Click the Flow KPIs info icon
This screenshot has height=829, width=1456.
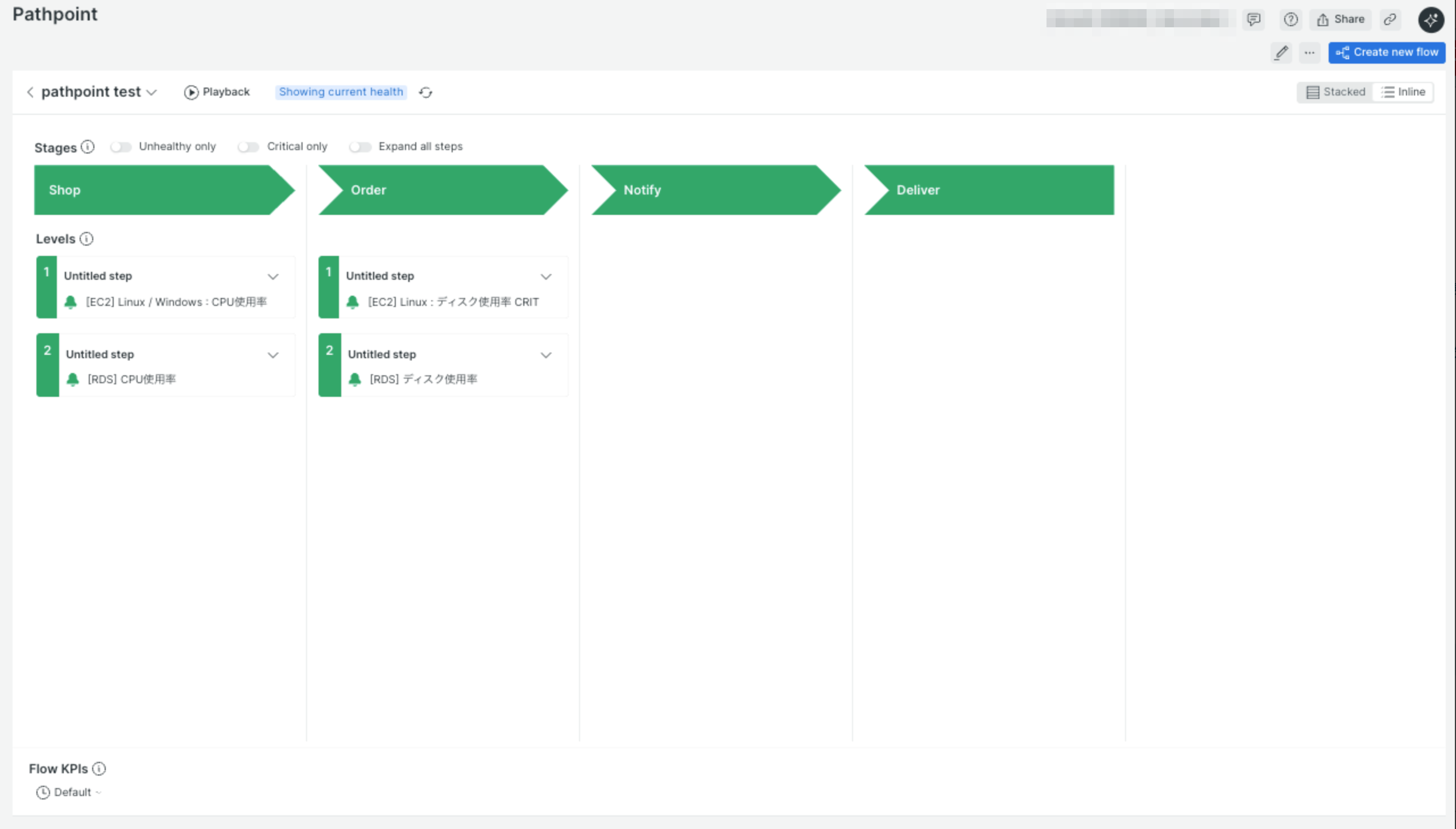coord(99,769)
